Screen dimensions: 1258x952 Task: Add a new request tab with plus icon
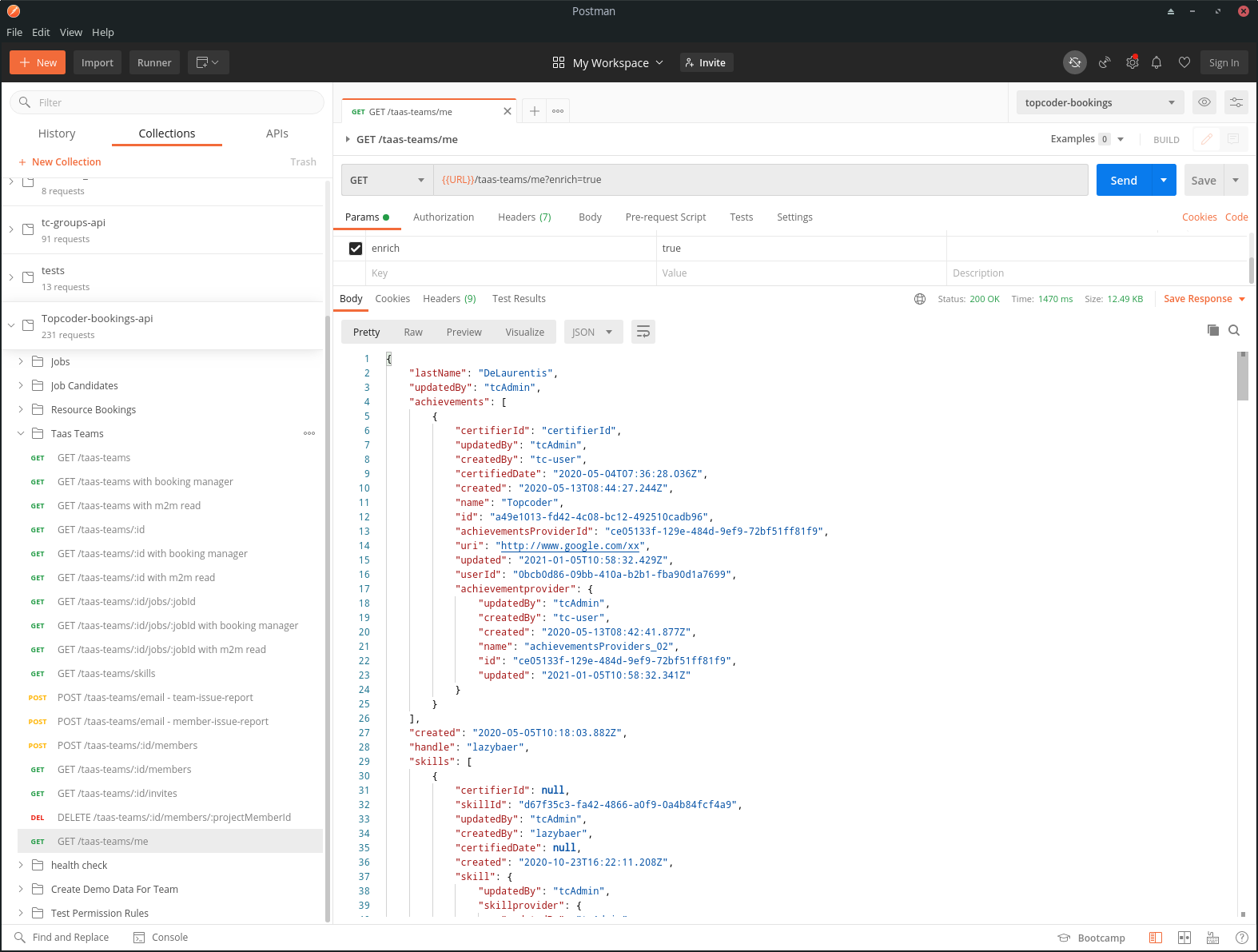point(535,111)
